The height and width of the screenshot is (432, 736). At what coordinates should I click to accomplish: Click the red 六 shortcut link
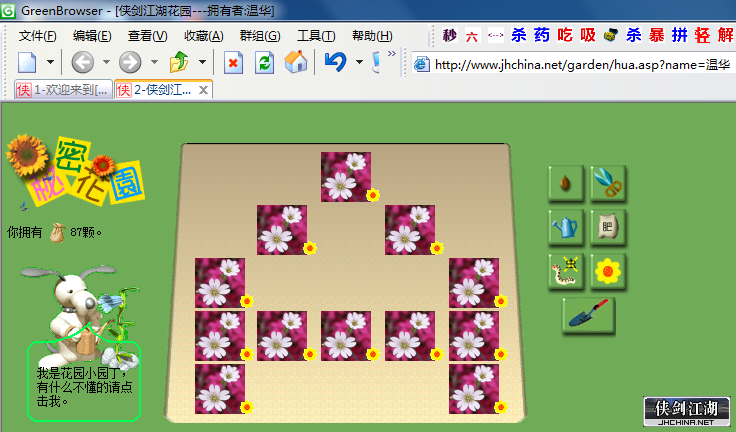[472, 36]
